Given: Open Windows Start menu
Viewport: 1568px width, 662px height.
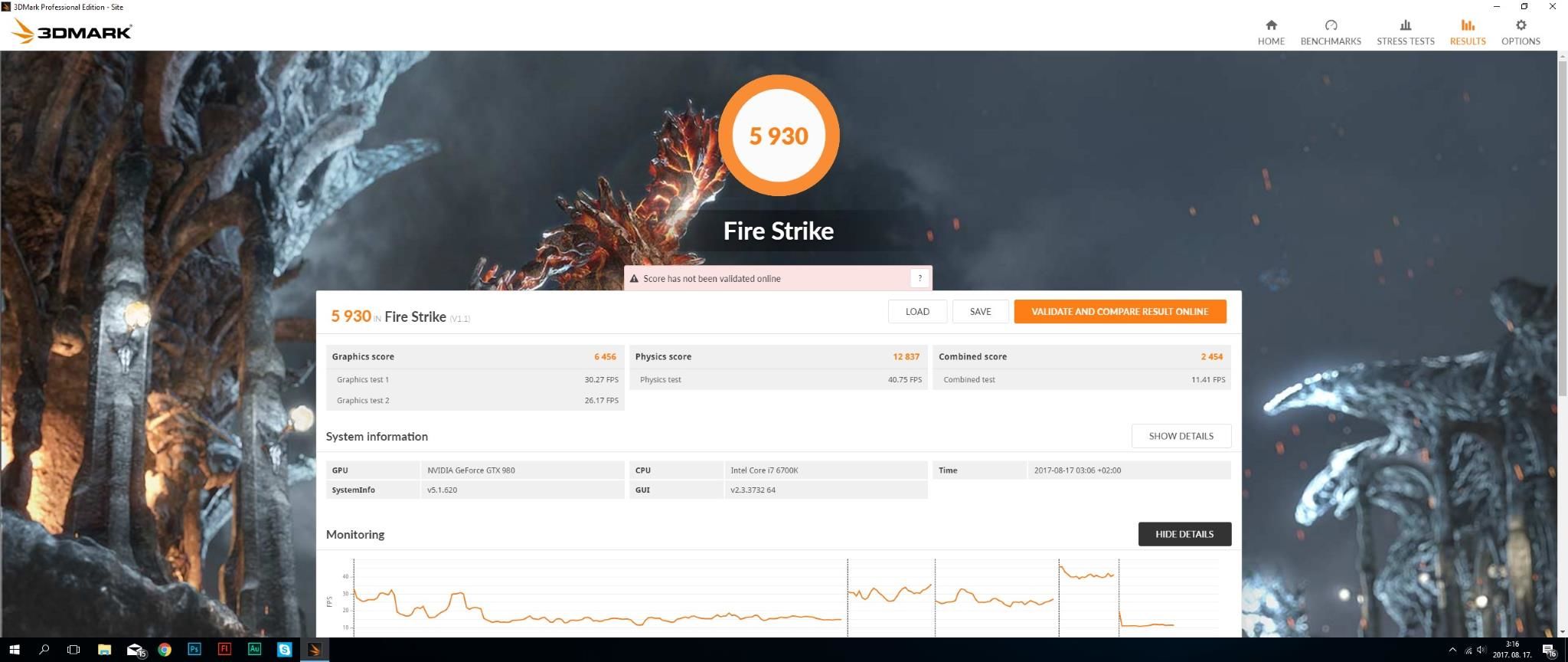Looking at the screenshot, I should (x=14, y=650).
